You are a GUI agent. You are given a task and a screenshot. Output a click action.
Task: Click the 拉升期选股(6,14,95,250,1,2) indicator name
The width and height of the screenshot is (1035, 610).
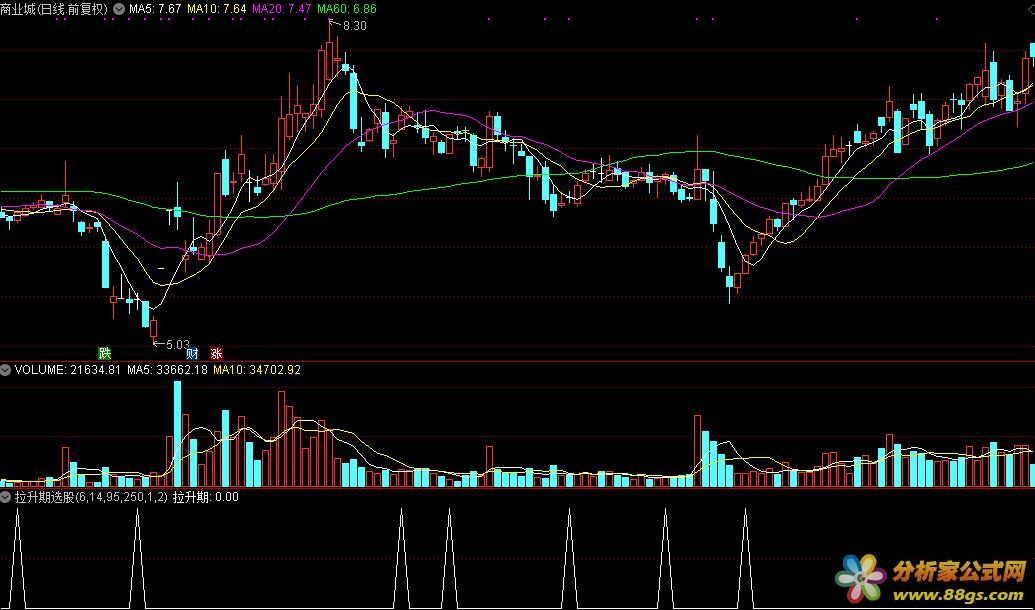click(90, 496)
